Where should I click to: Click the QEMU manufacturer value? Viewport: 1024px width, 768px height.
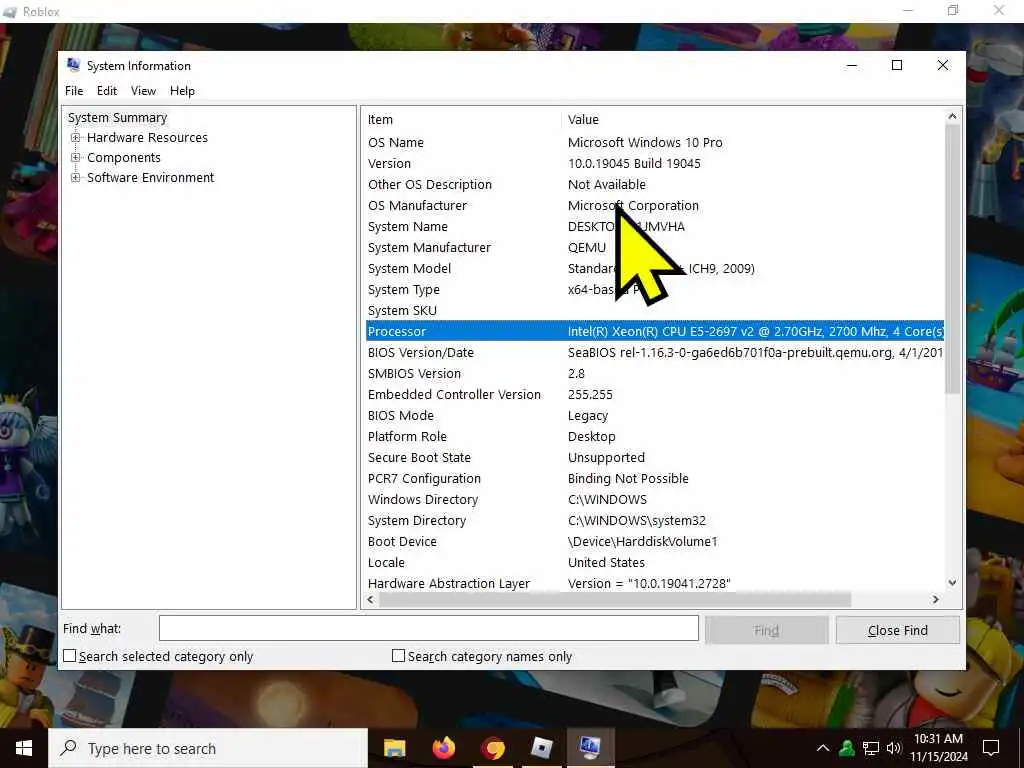point(586,248)
